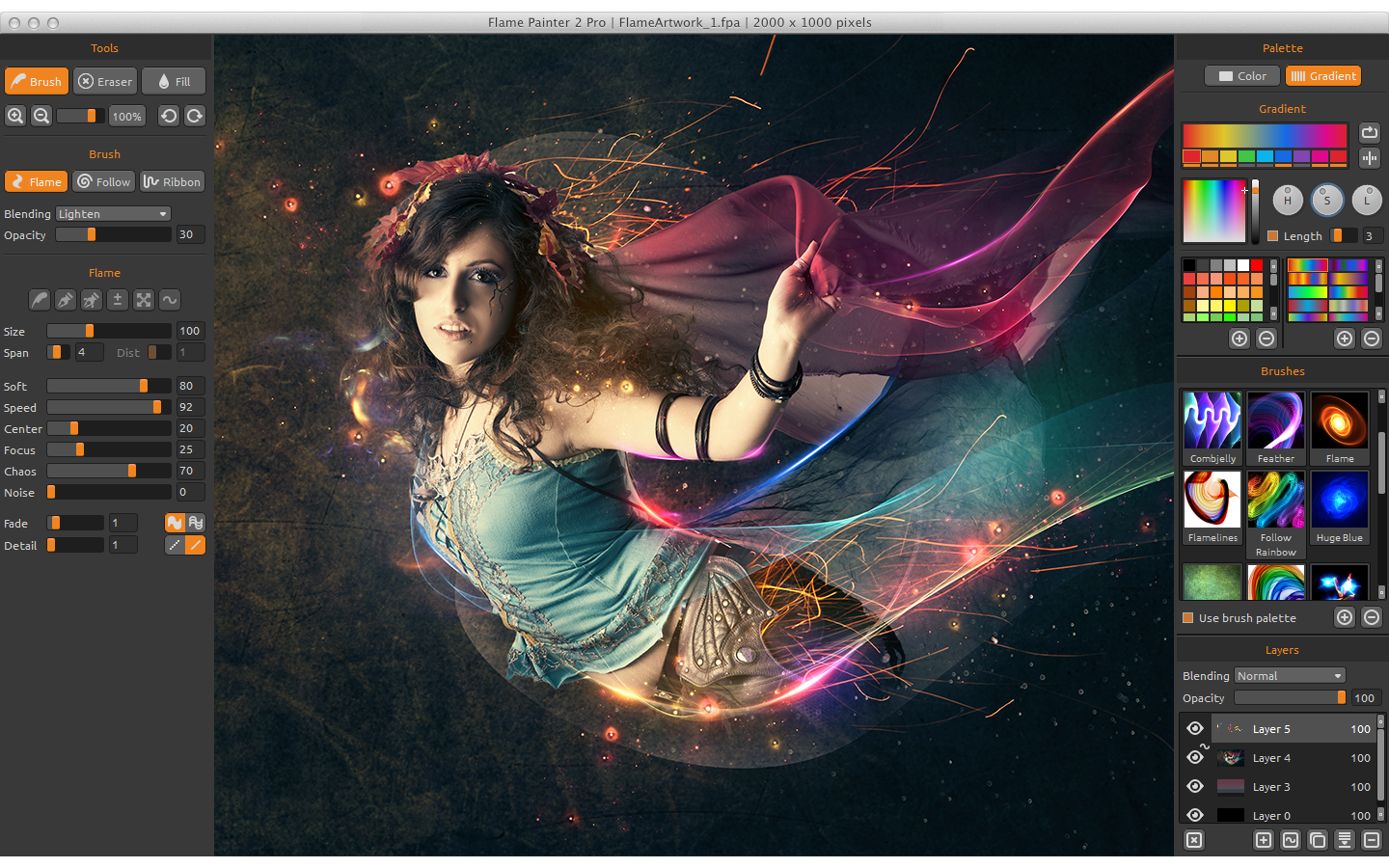Click the zoom in magnifier icon
The height and width of the screenshot is (868, 1389).
(x=15, y=116)
